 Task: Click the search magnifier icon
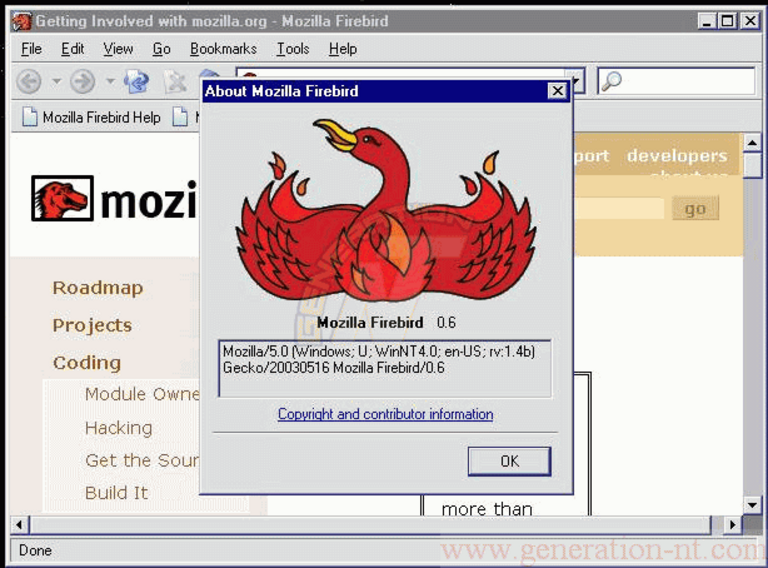[611, 81]
